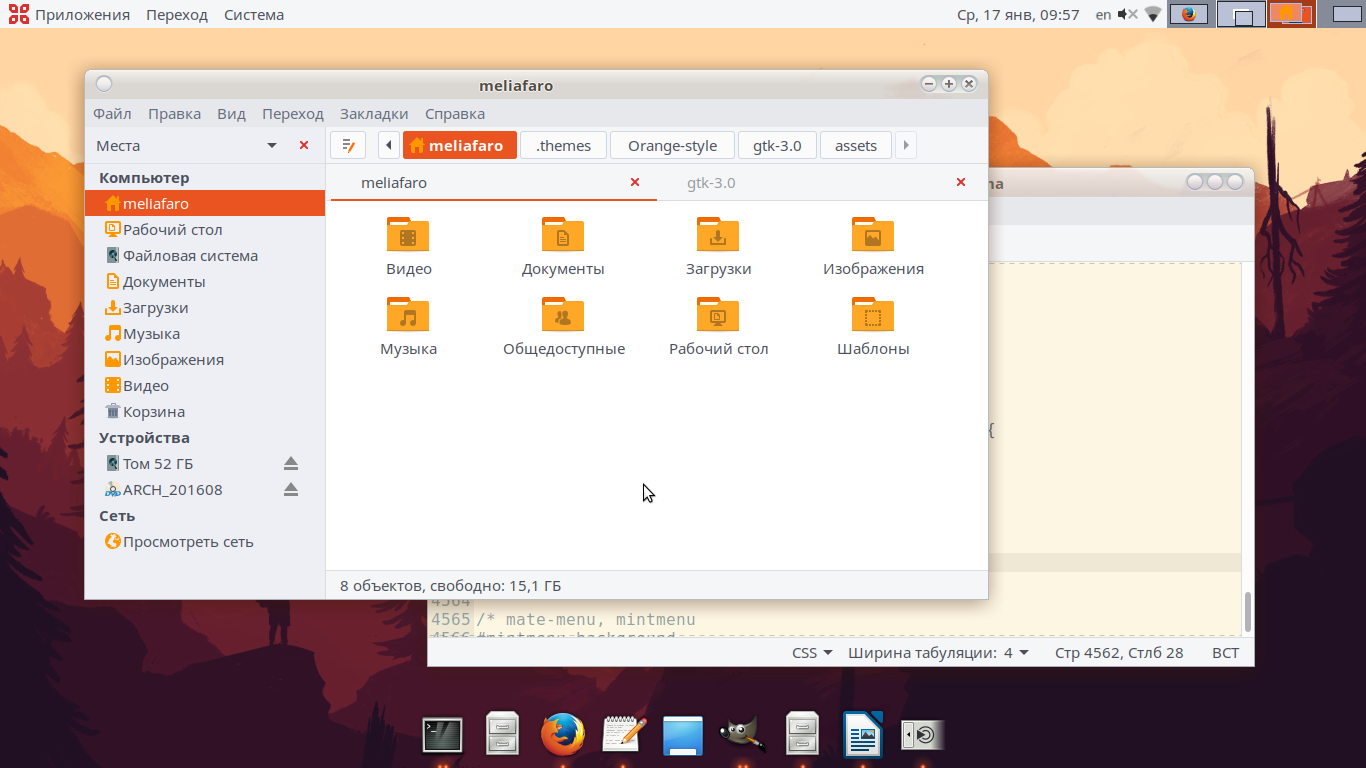Select Рабочий стол in sidebar
This screenshot has width=1366, height=768.
(x=205, y=230)
